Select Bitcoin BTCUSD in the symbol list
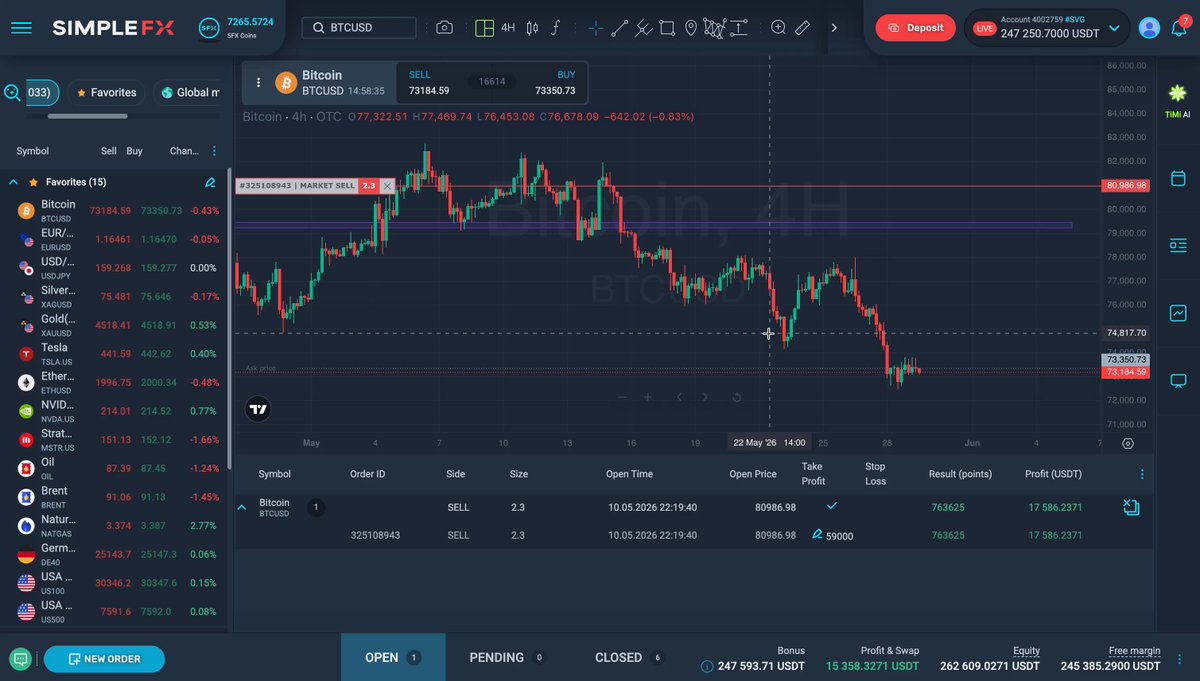Screen dimensions: 1200x681 pyautogui.click(x=114, y=210)
